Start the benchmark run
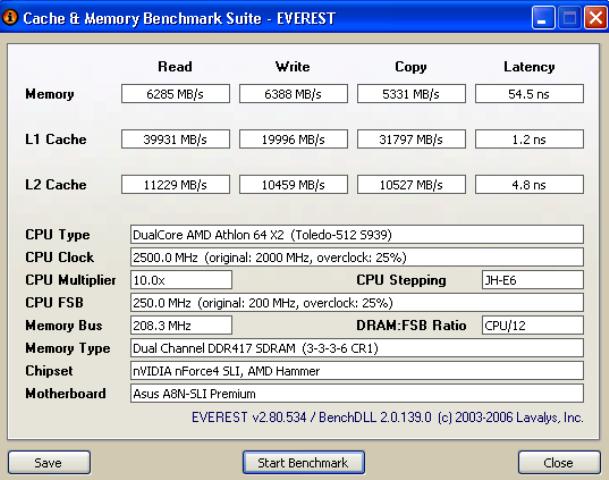Screen dimensions: 609x480 (x=303, y=462)
